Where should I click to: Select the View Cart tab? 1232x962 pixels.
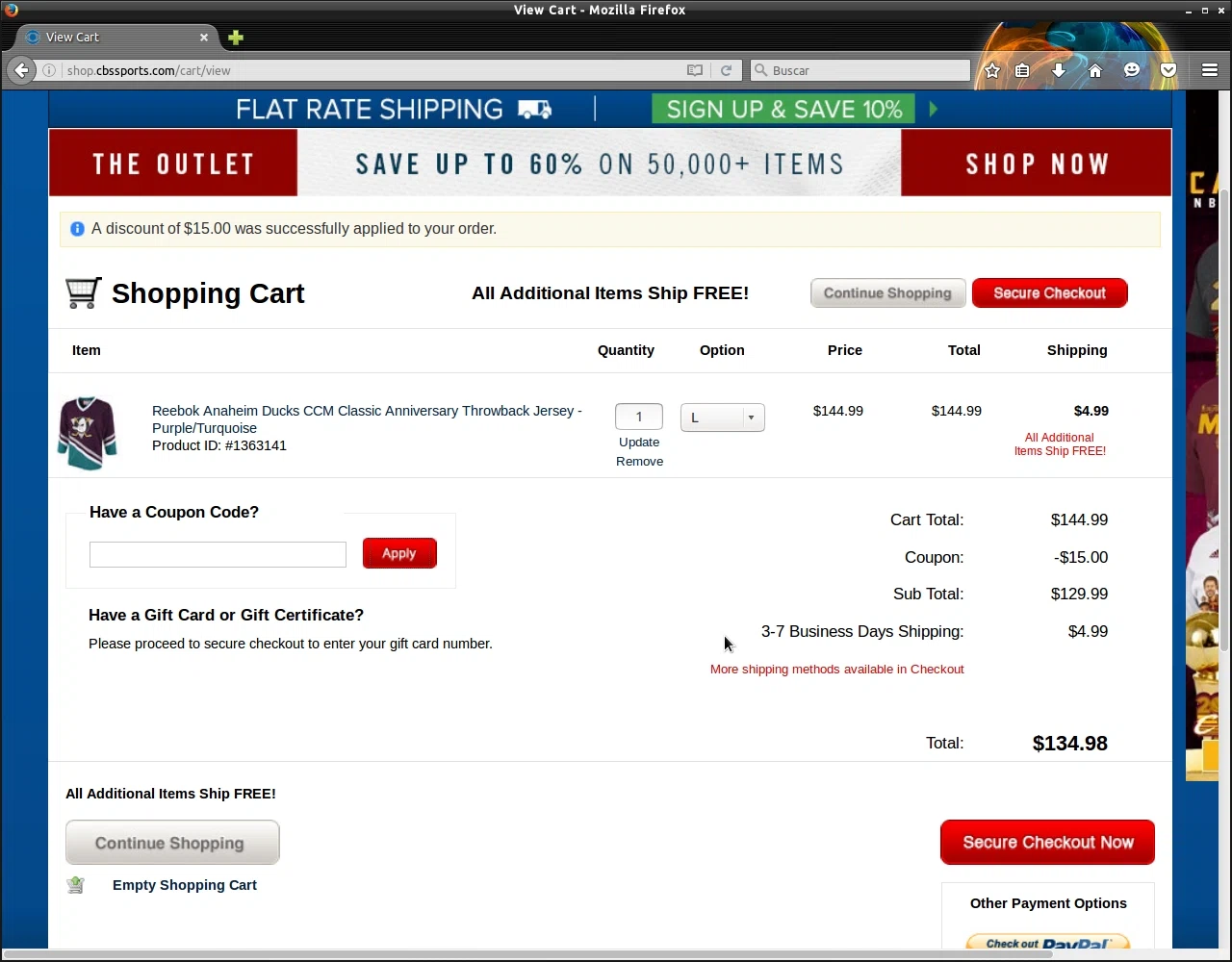click(x=115, y=38)
